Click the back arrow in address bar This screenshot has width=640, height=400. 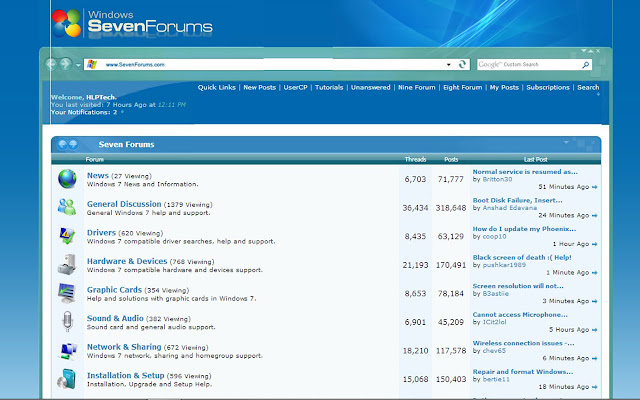click(51, 64)
